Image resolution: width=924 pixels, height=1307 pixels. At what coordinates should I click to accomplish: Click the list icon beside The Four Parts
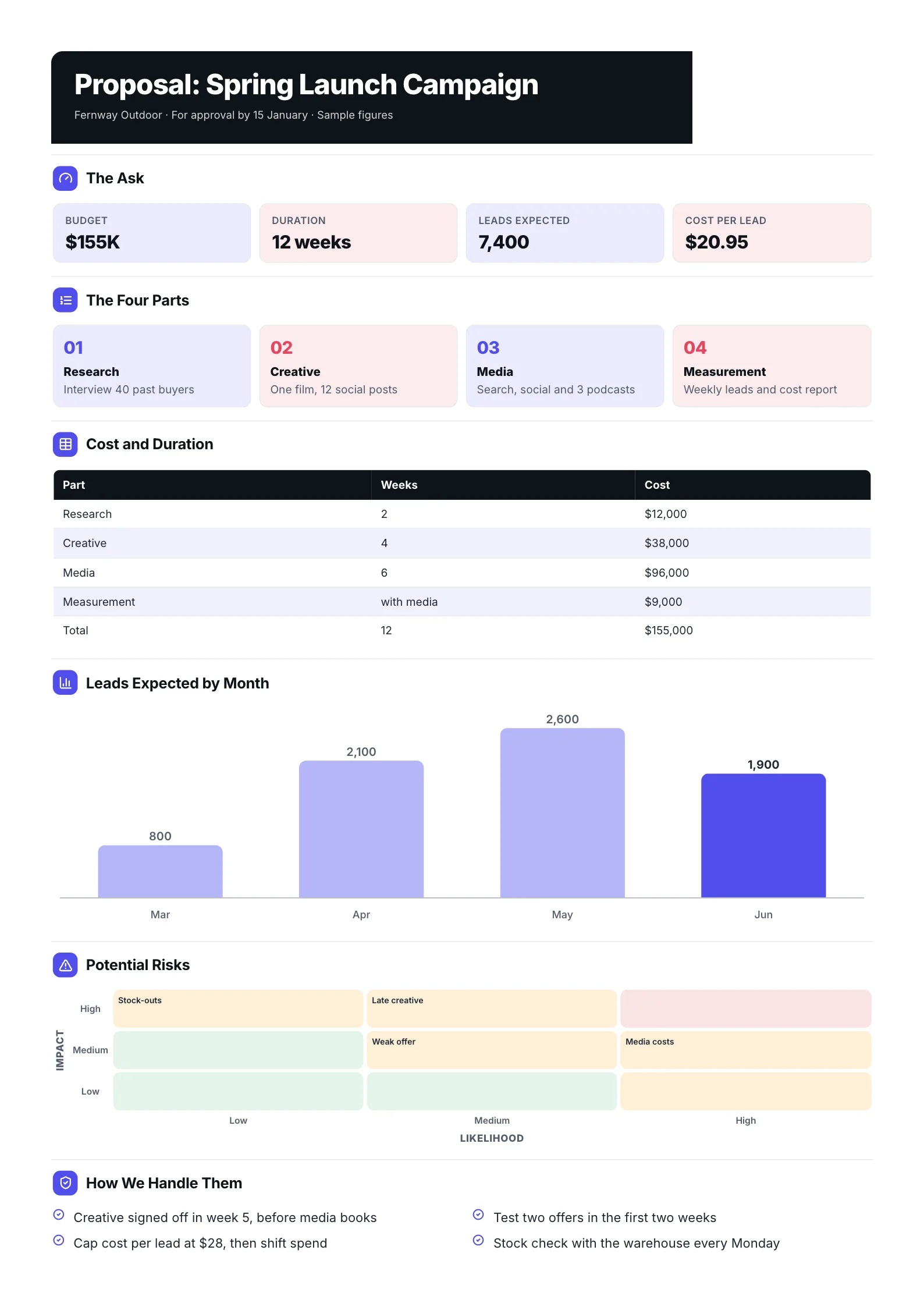65,300
